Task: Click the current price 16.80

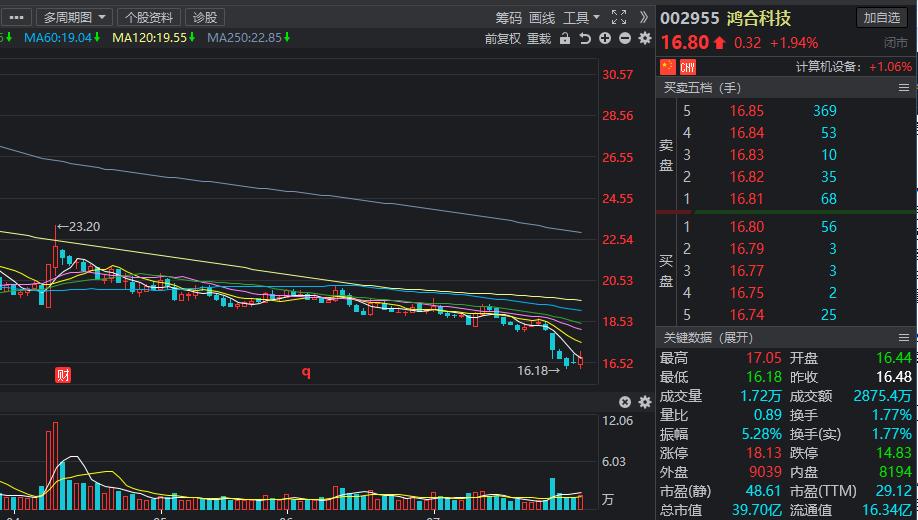Action: 684,43
